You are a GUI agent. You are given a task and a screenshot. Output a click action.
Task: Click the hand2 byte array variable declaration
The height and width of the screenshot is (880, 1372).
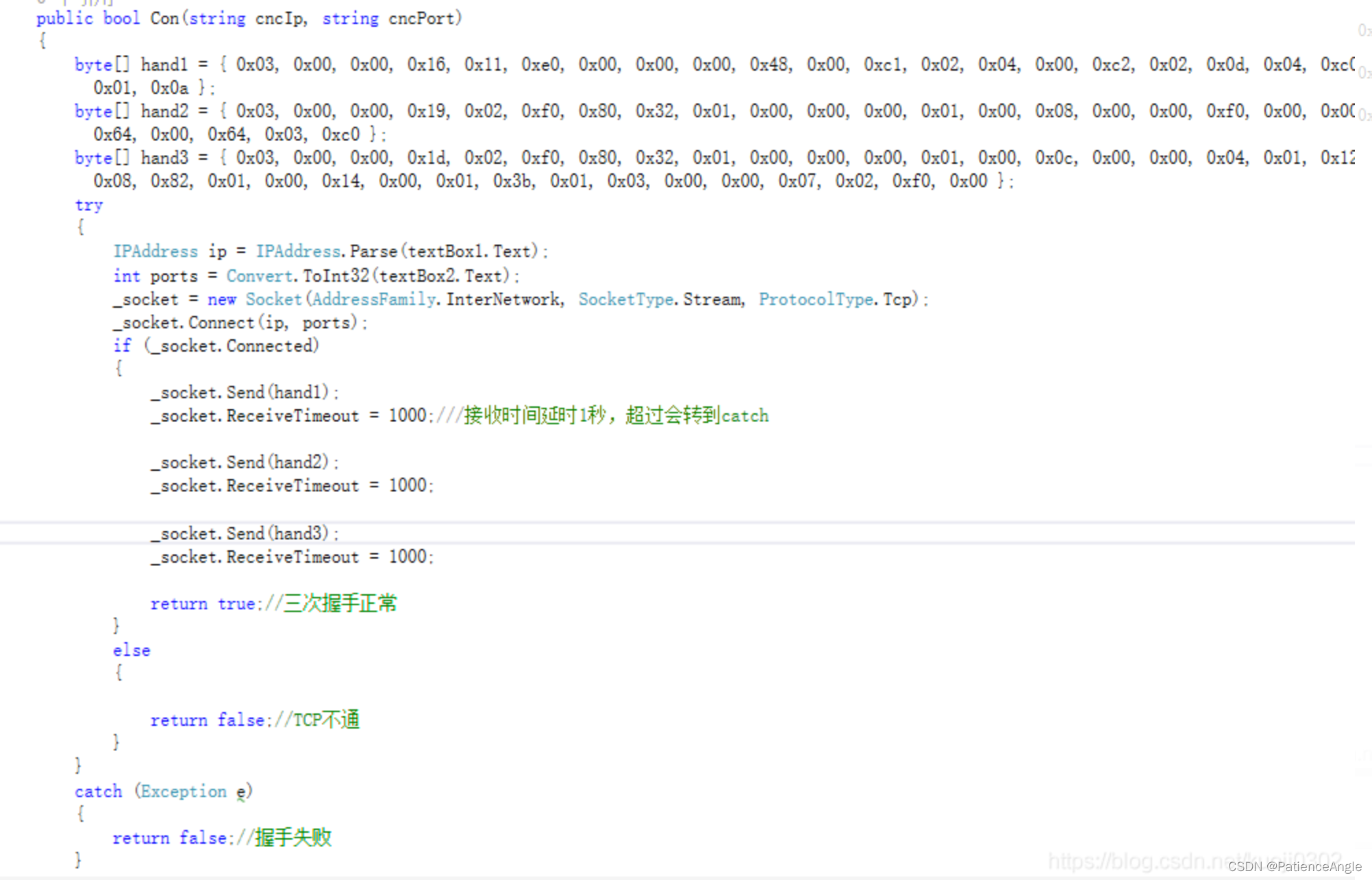pos(164,111)
